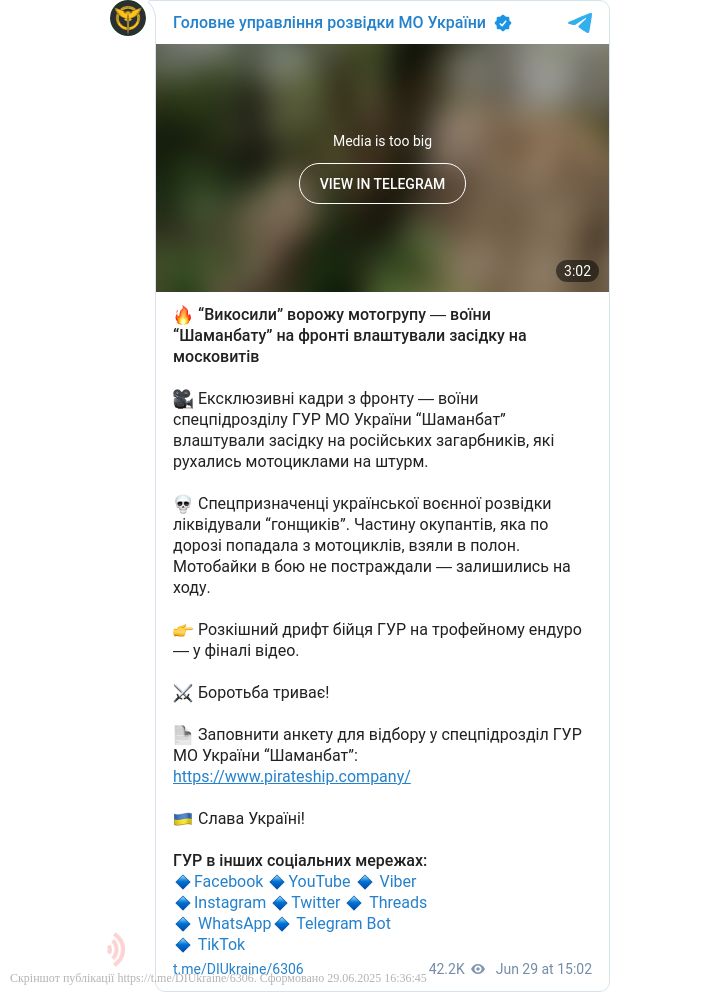Click the Jun 29 at 15:02 timestamp

point(543,969)
